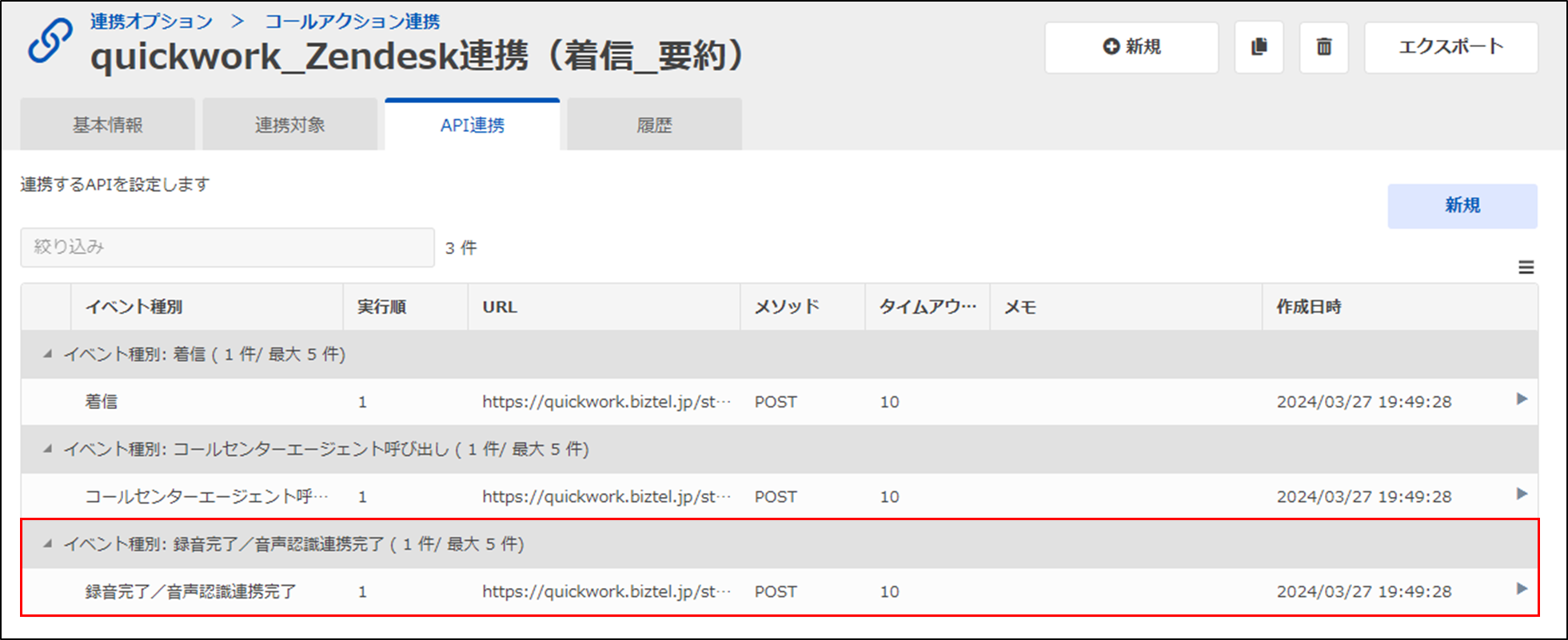
Task: Open the 履歴 tab
Action: tap(655, 125)
